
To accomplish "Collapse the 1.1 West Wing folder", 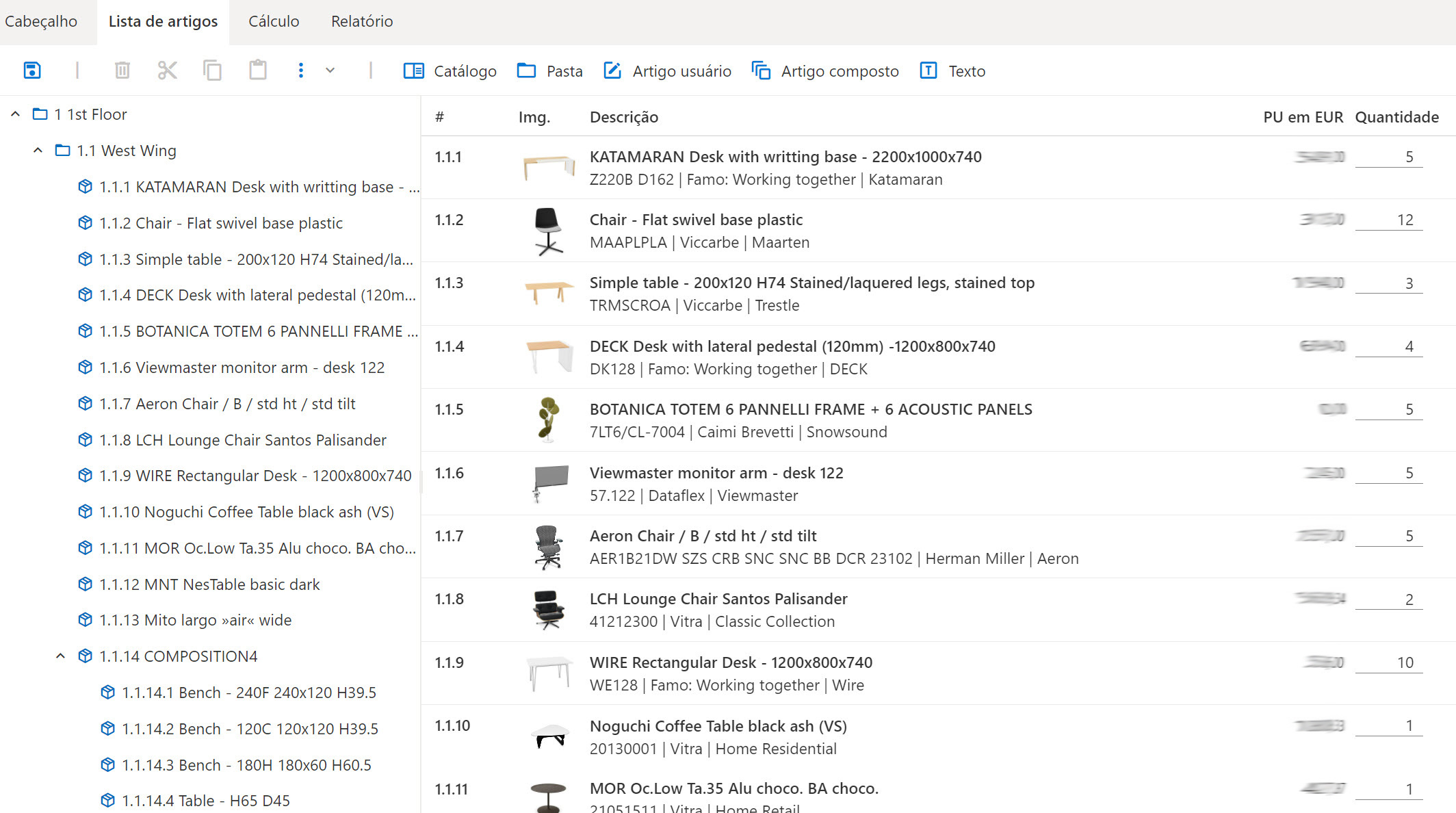I will click(x=38, y=151).
